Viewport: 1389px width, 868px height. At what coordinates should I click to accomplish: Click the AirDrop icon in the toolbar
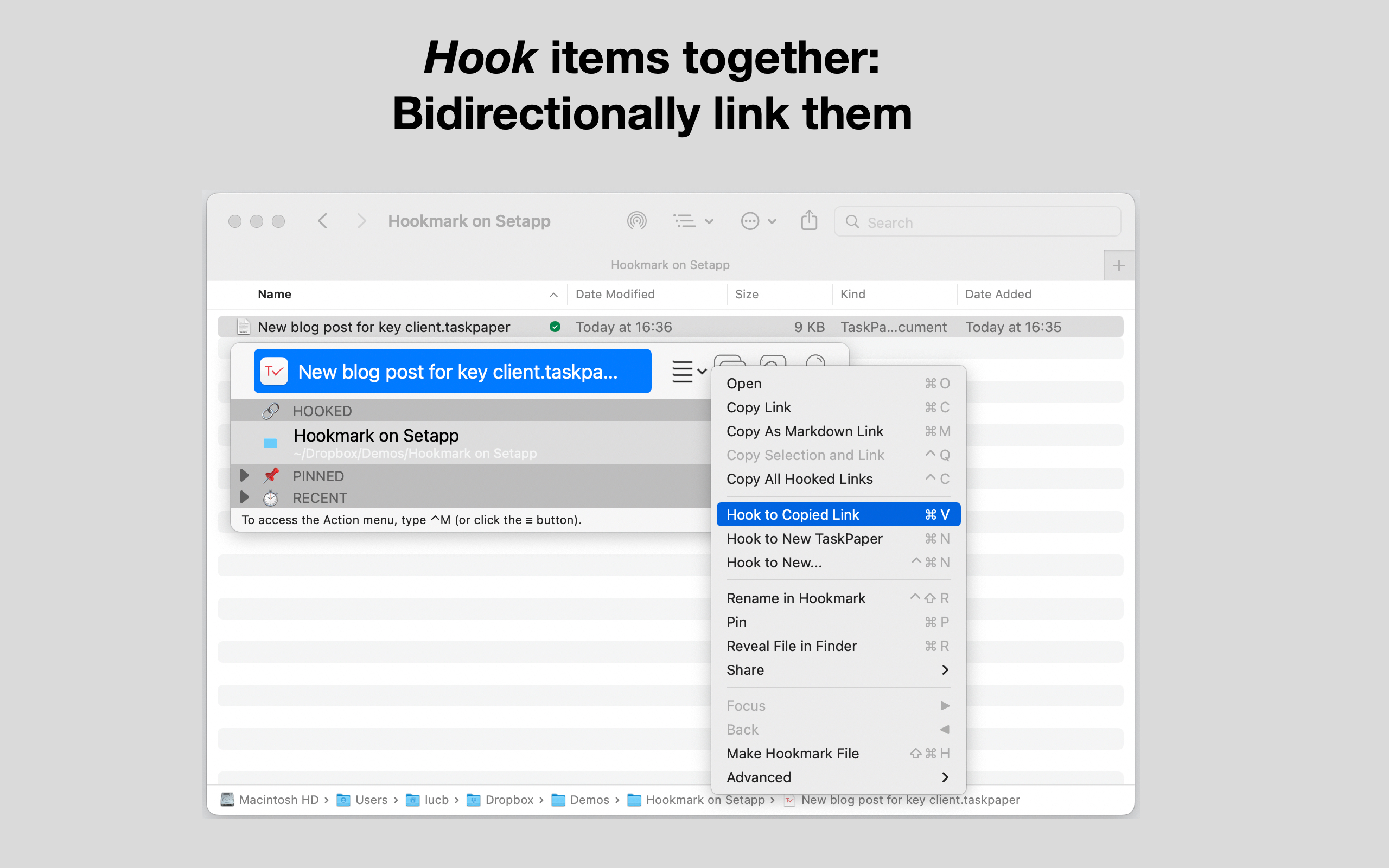[x=637, y=220]
